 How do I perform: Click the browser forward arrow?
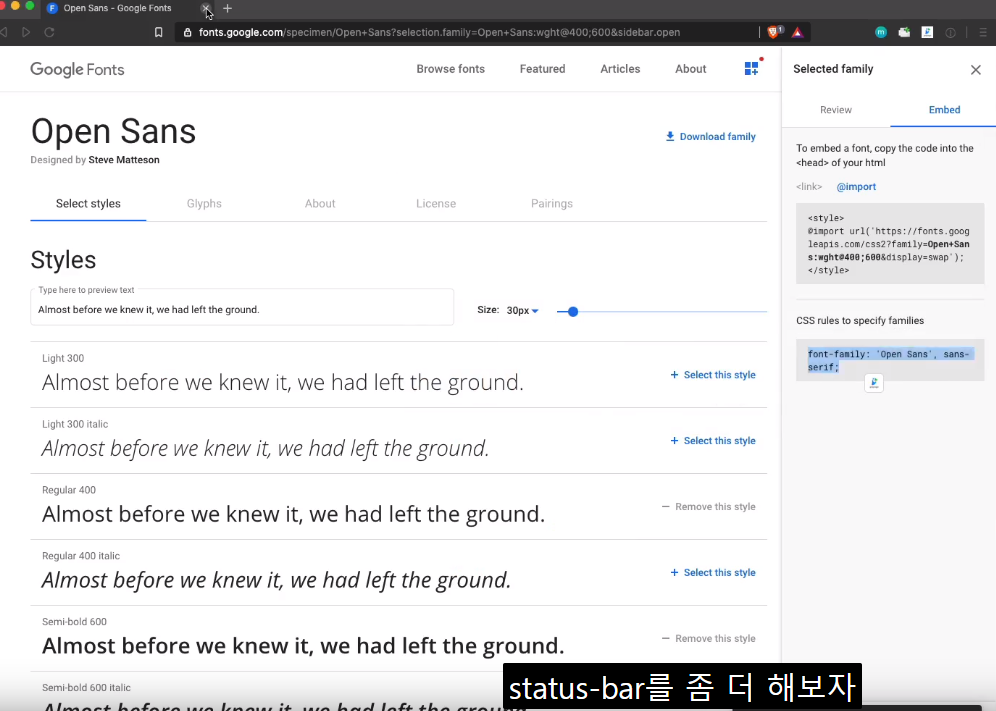[26, 32]
